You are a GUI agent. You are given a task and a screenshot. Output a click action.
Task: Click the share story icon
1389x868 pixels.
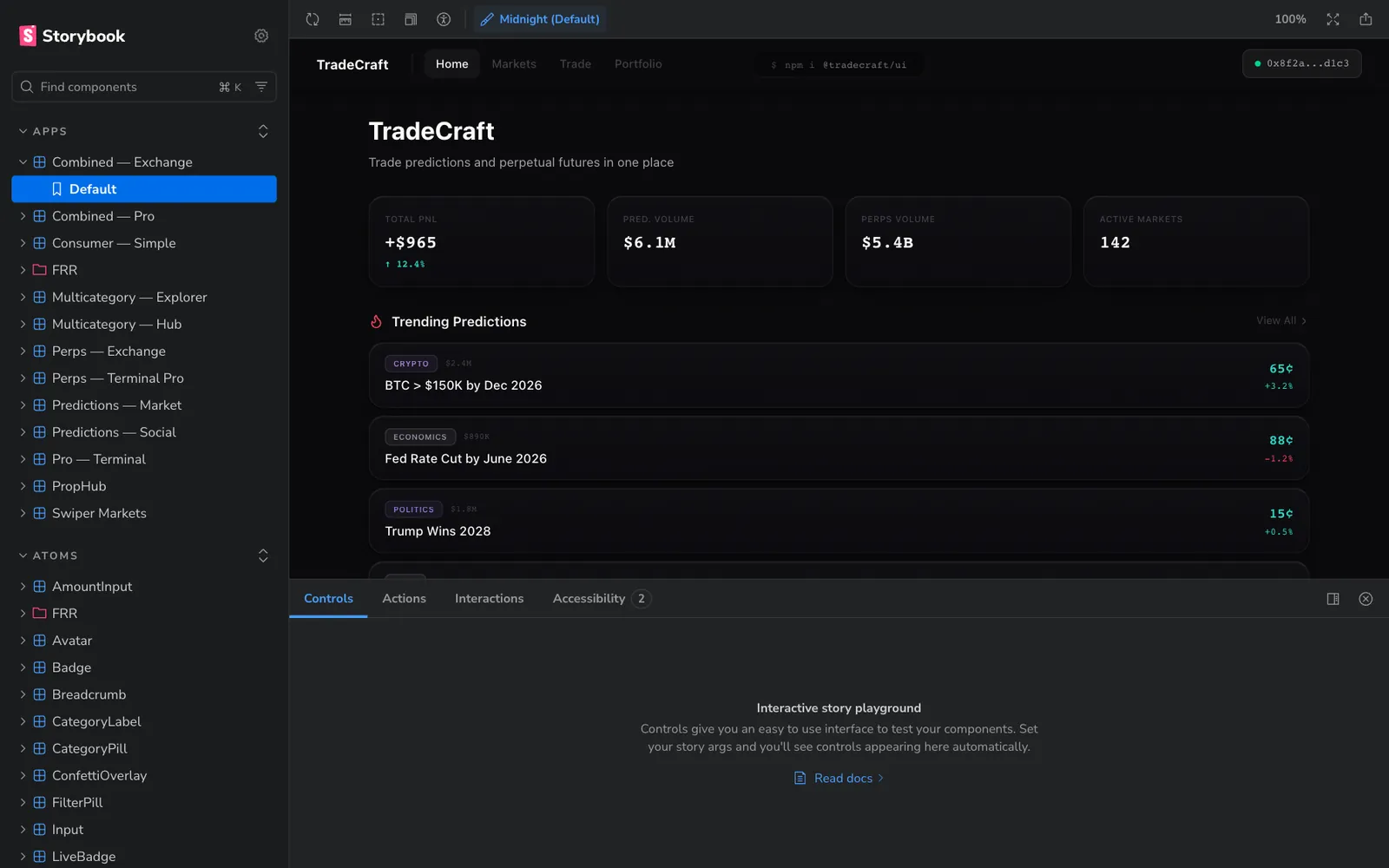click(1366, 19)
